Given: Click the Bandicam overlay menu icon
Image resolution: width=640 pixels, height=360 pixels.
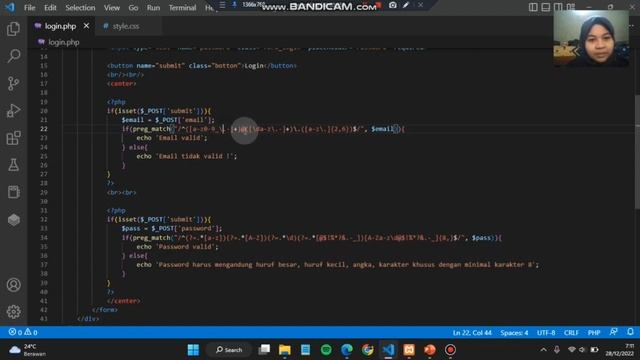Looking at the screenshot, I should click(222, 5).
